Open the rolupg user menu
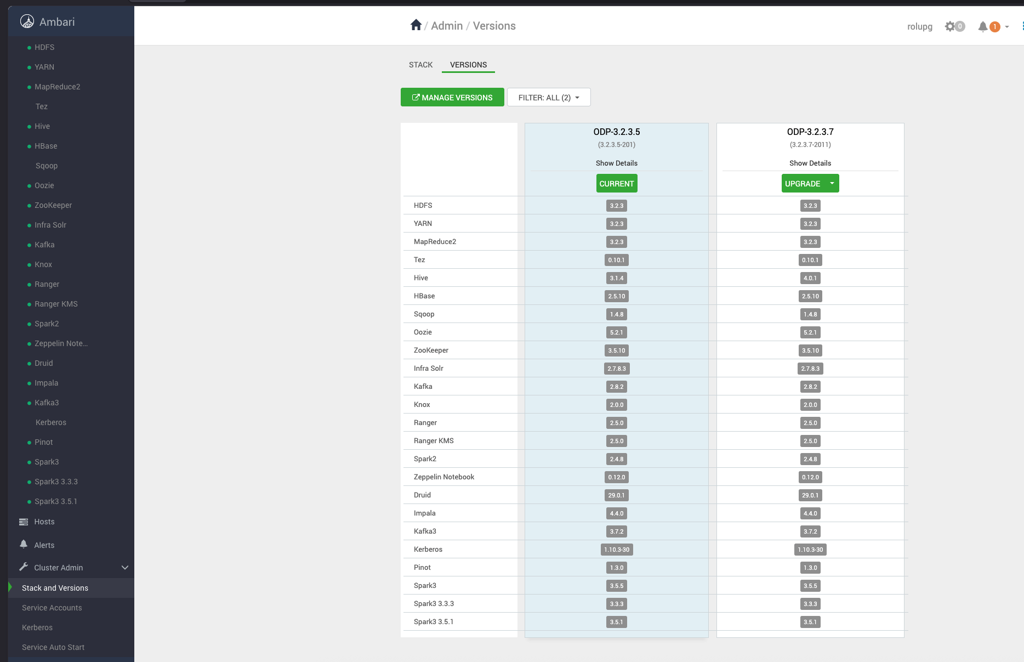Image resolution: width=1024 pixels, height=662 pixels. tap(920, 27)
